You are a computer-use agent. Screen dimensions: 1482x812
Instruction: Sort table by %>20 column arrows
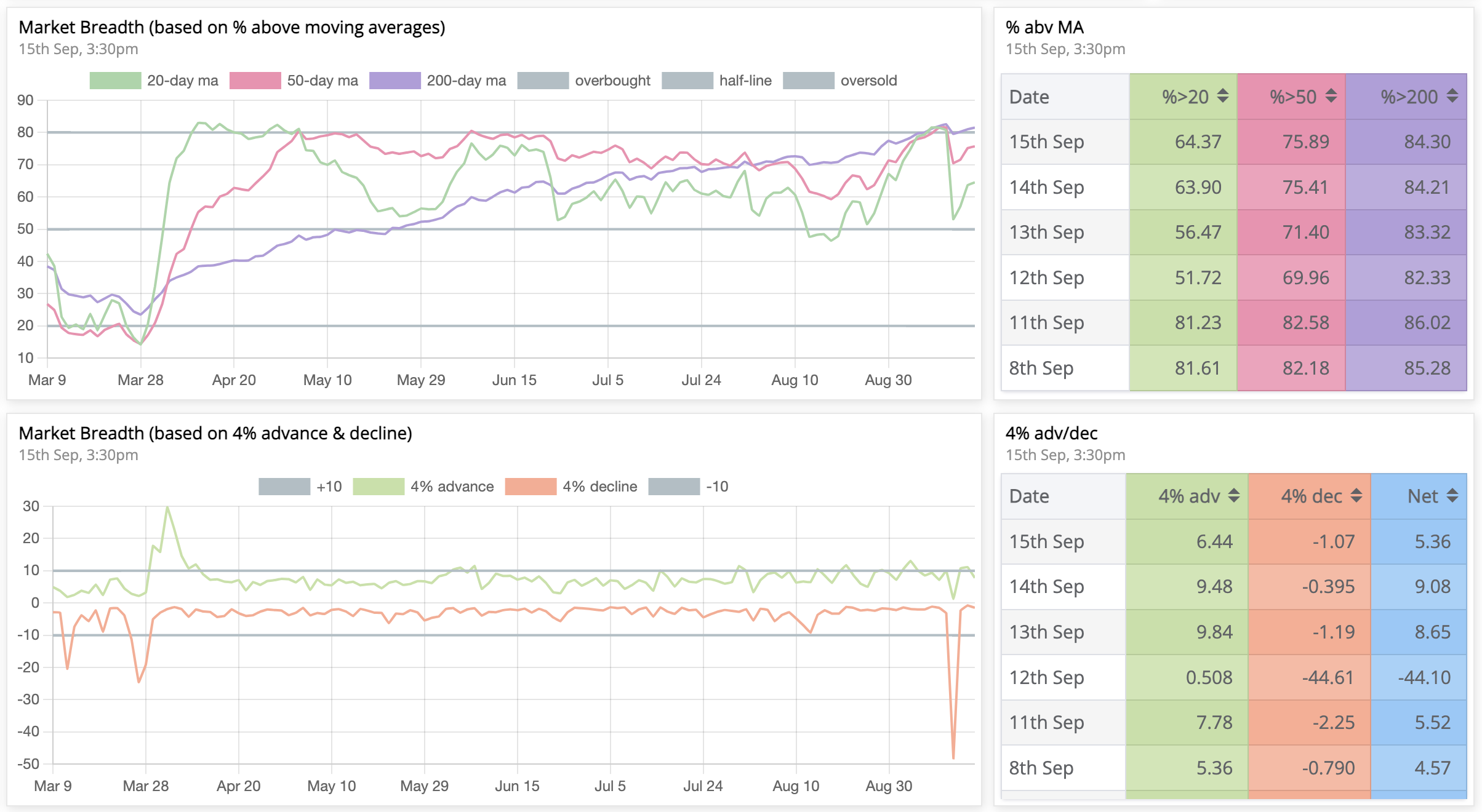pyautogui.click(x=1223, y=96)
